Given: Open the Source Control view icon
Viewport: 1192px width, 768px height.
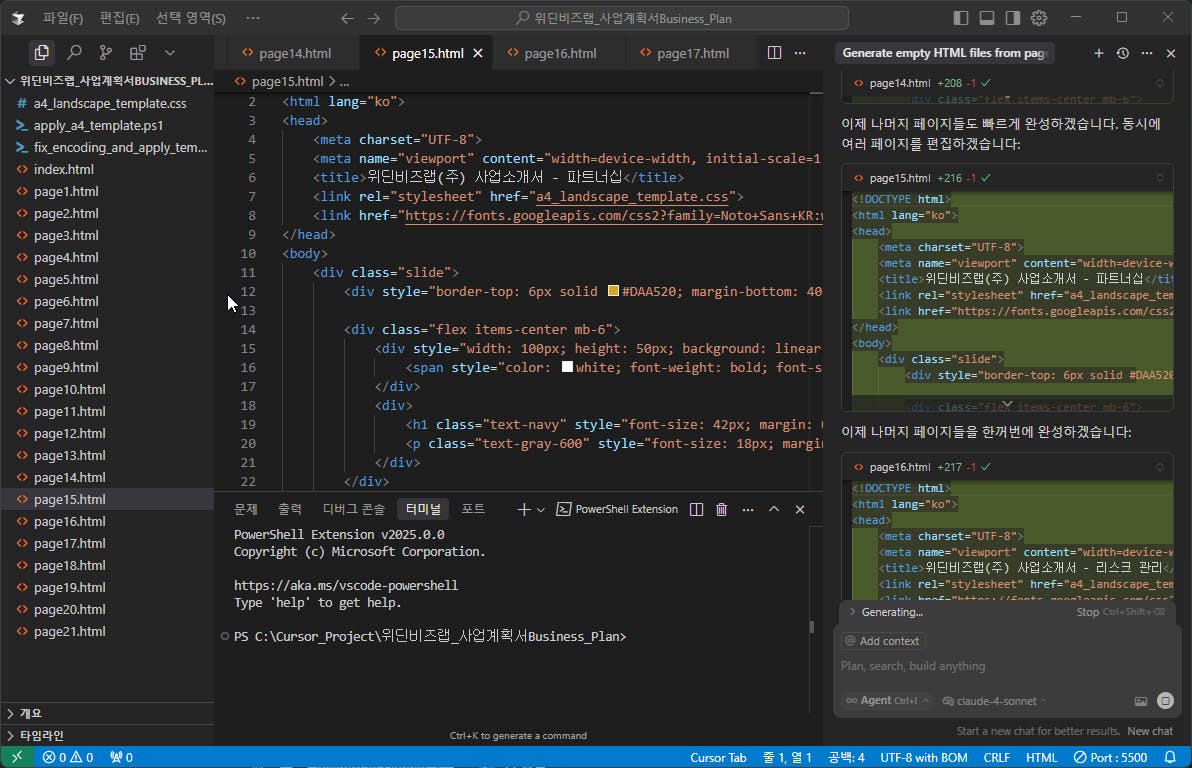Looking at the screenshot, I should [106, 52].
